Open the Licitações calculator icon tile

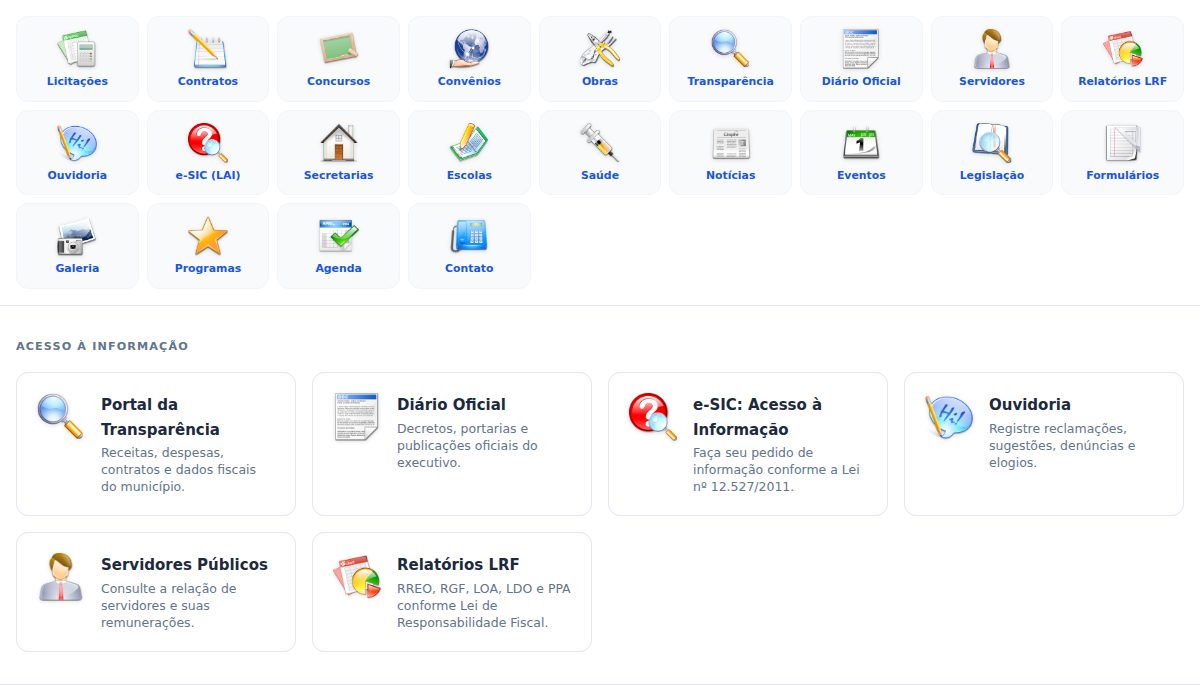click(x=77, y=59)
